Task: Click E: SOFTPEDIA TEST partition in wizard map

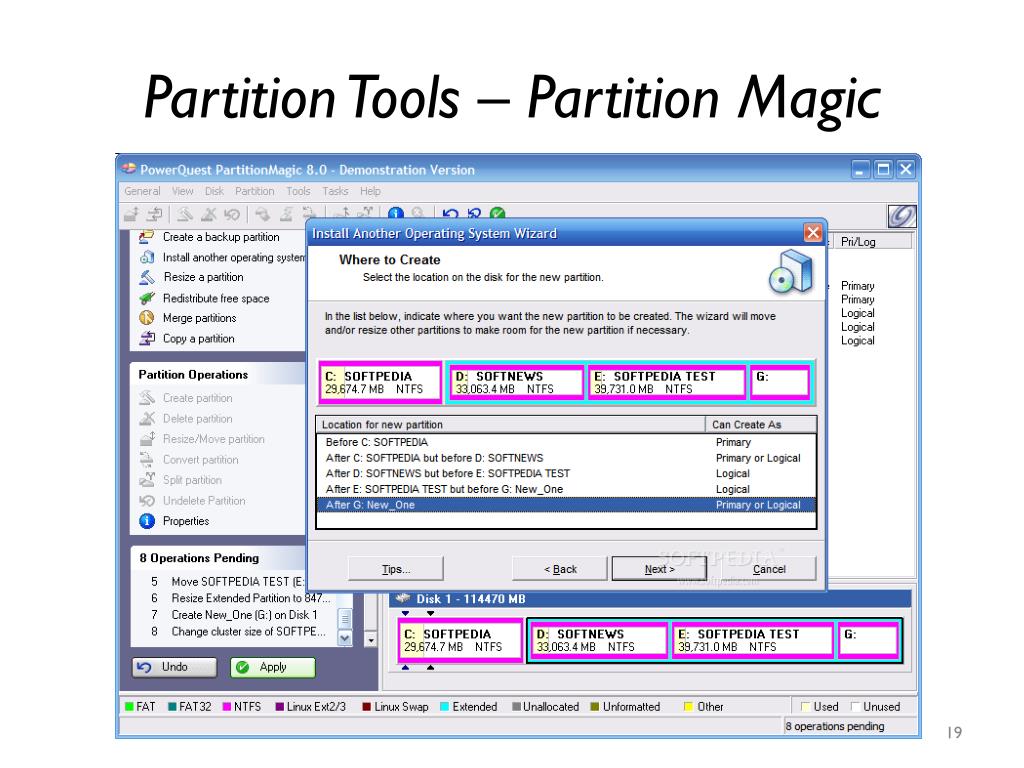Action: [x=667, y=382]
